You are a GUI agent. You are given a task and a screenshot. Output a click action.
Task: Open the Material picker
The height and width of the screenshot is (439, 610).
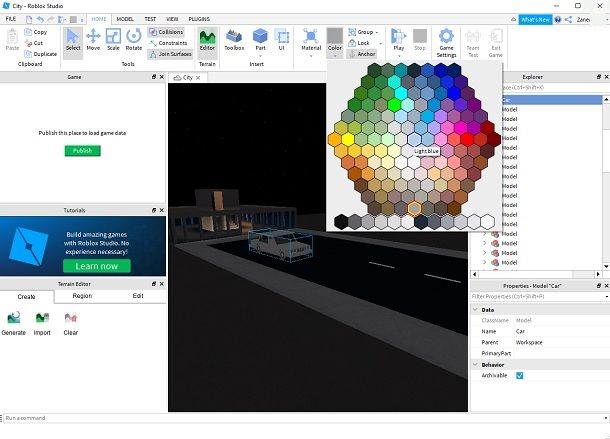click(x=311, y=40)
